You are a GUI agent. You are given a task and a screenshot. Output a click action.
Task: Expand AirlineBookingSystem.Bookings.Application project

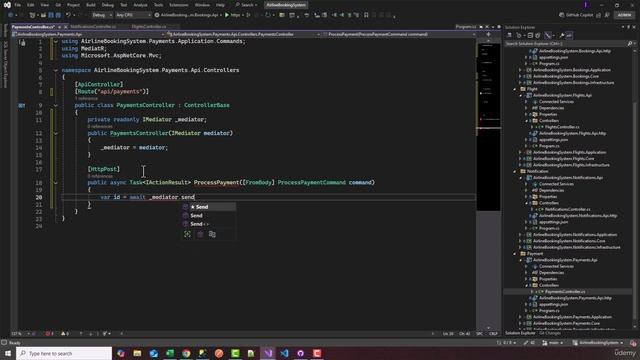(x=520, y=70)
